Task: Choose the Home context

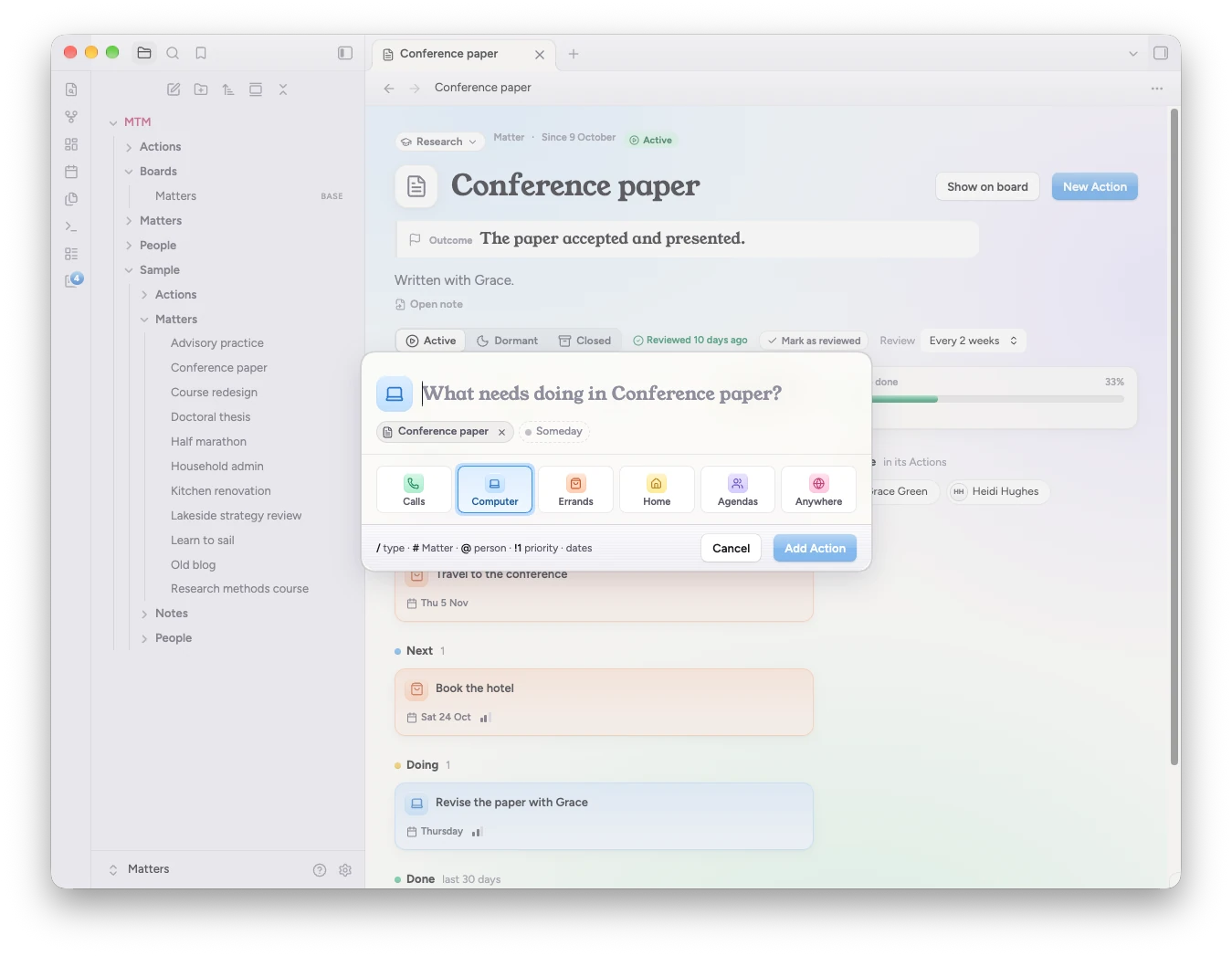Action: click(657, 489)
